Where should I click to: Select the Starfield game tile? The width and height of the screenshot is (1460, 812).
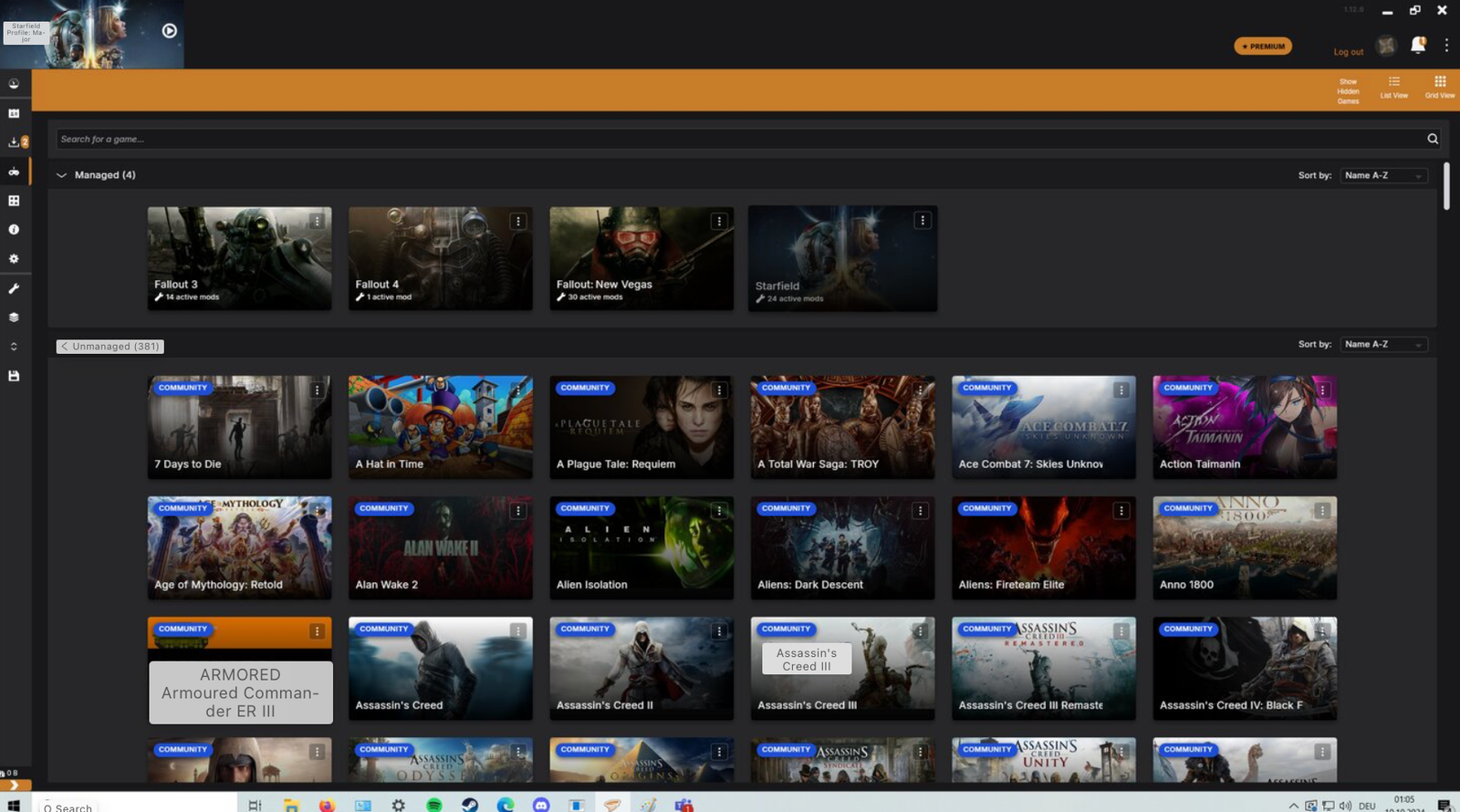842,258
